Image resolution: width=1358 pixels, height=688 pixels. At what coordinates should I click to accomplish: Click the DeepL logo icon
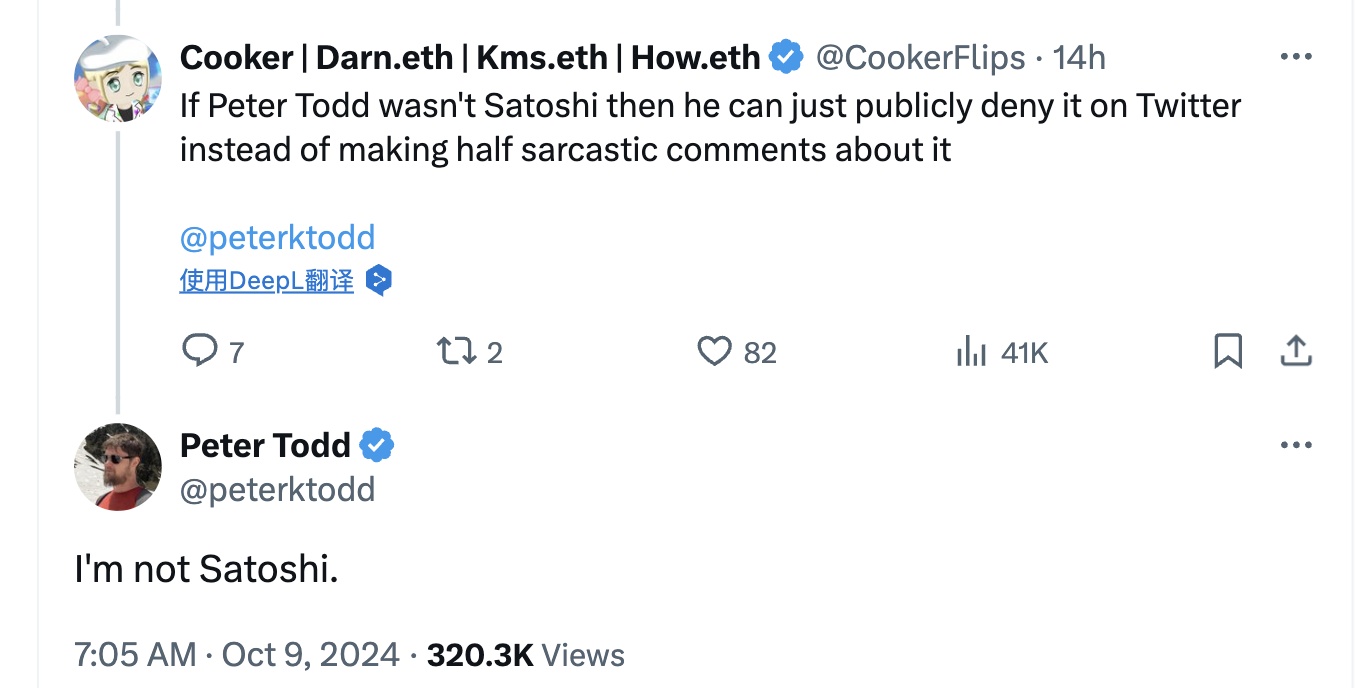tap(378, 281)
